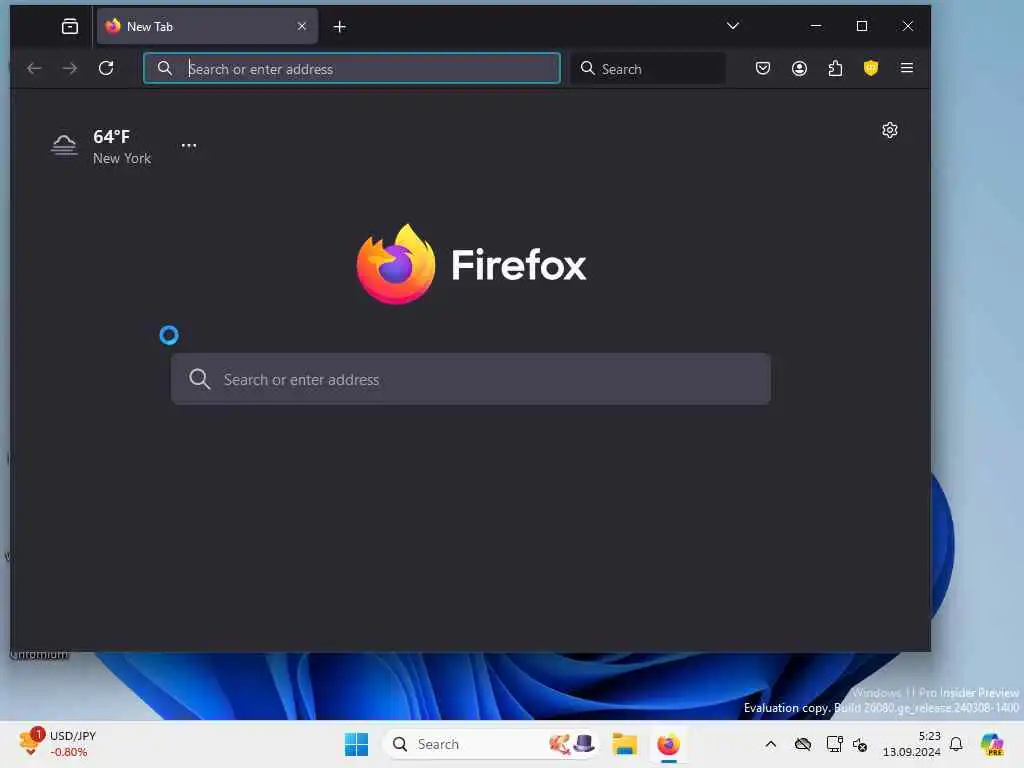Click the Firefox taskbar icon

(x=668, y=744)
